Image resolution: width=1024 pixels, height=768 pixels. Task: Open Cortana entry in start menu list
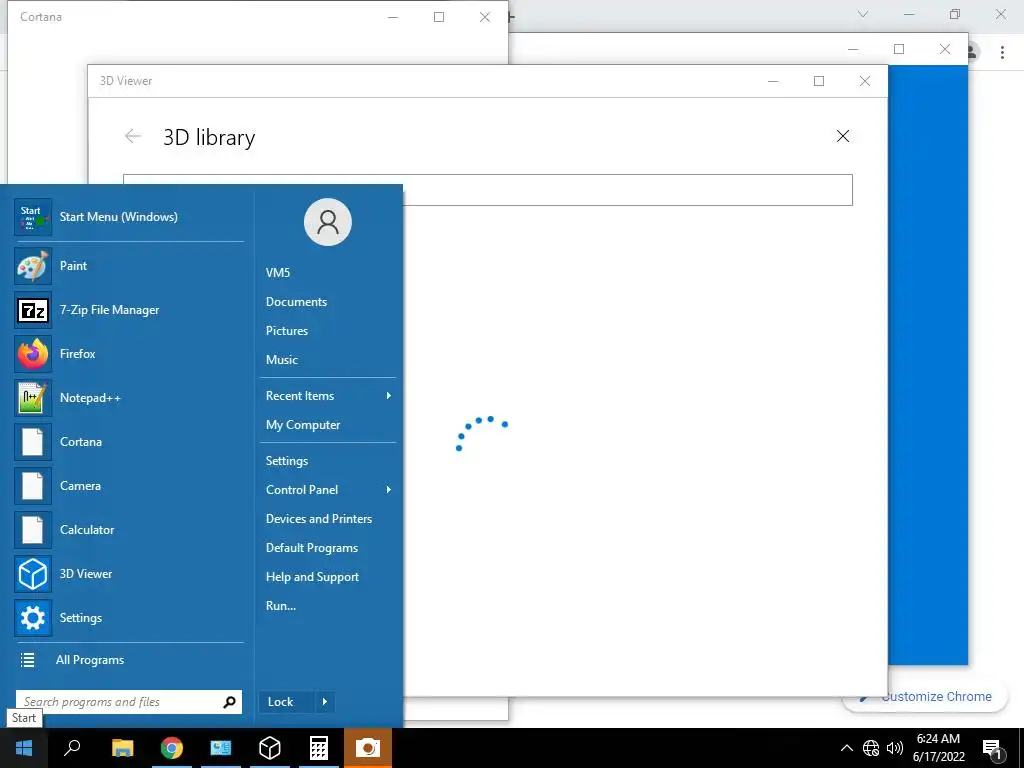coord(129,441)
